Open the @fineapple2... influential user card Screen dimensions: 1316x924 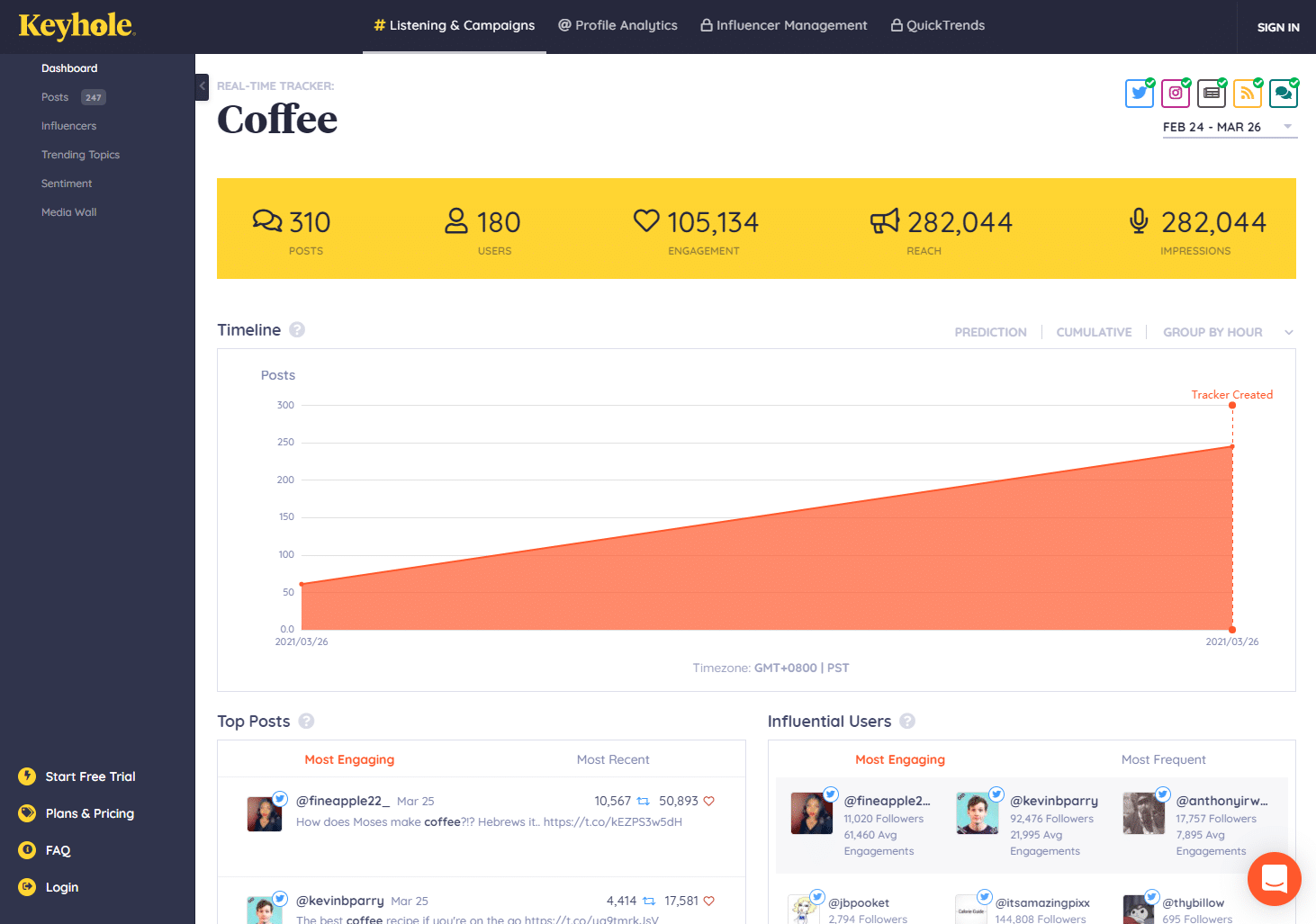(860, 825)
